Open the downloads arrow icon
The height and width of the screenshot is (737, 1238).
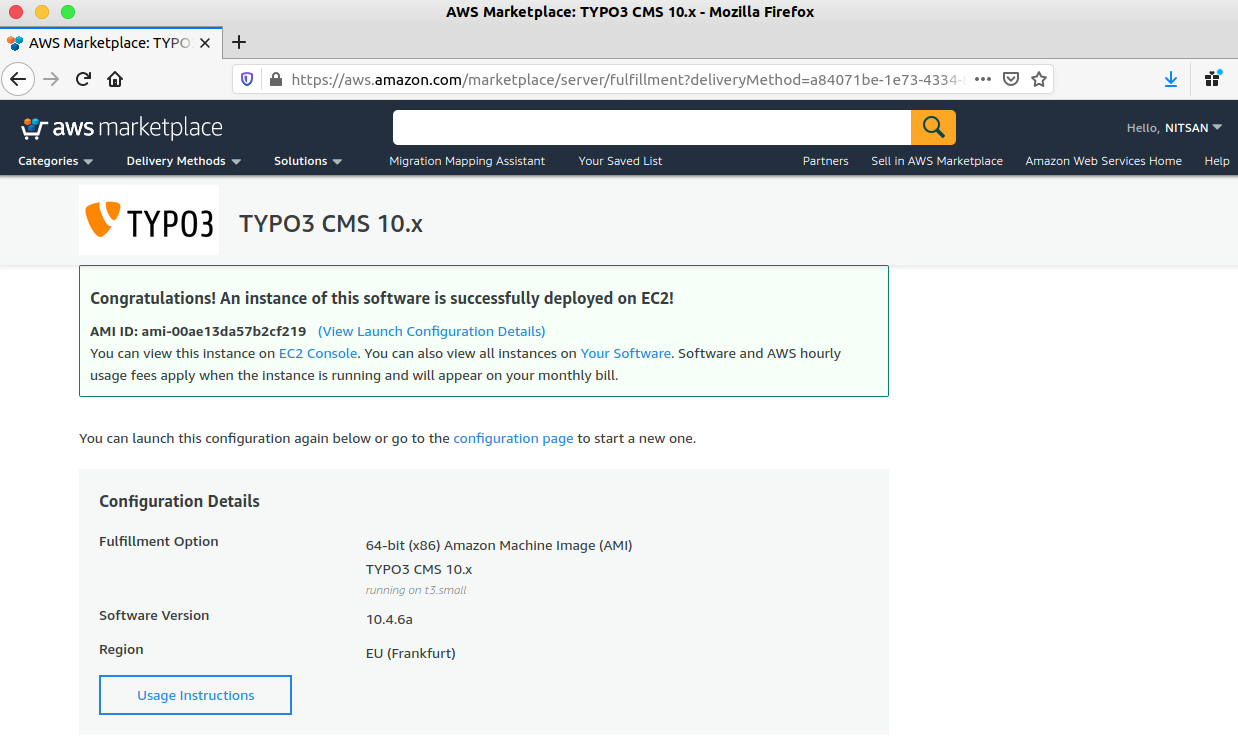[x=1170, y=78]
